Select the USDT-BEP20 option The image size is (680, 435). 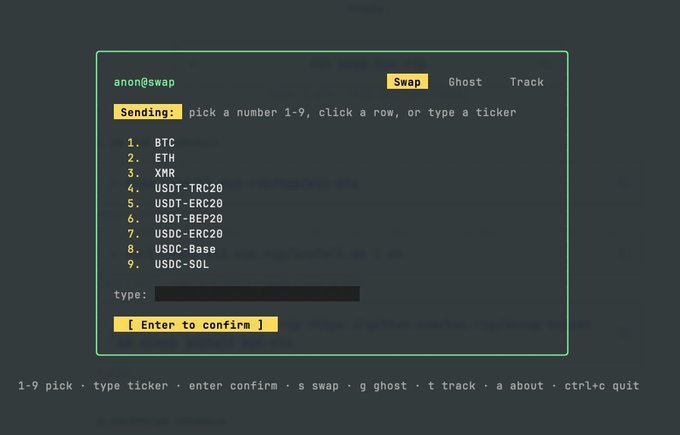[x=175, y=219]
